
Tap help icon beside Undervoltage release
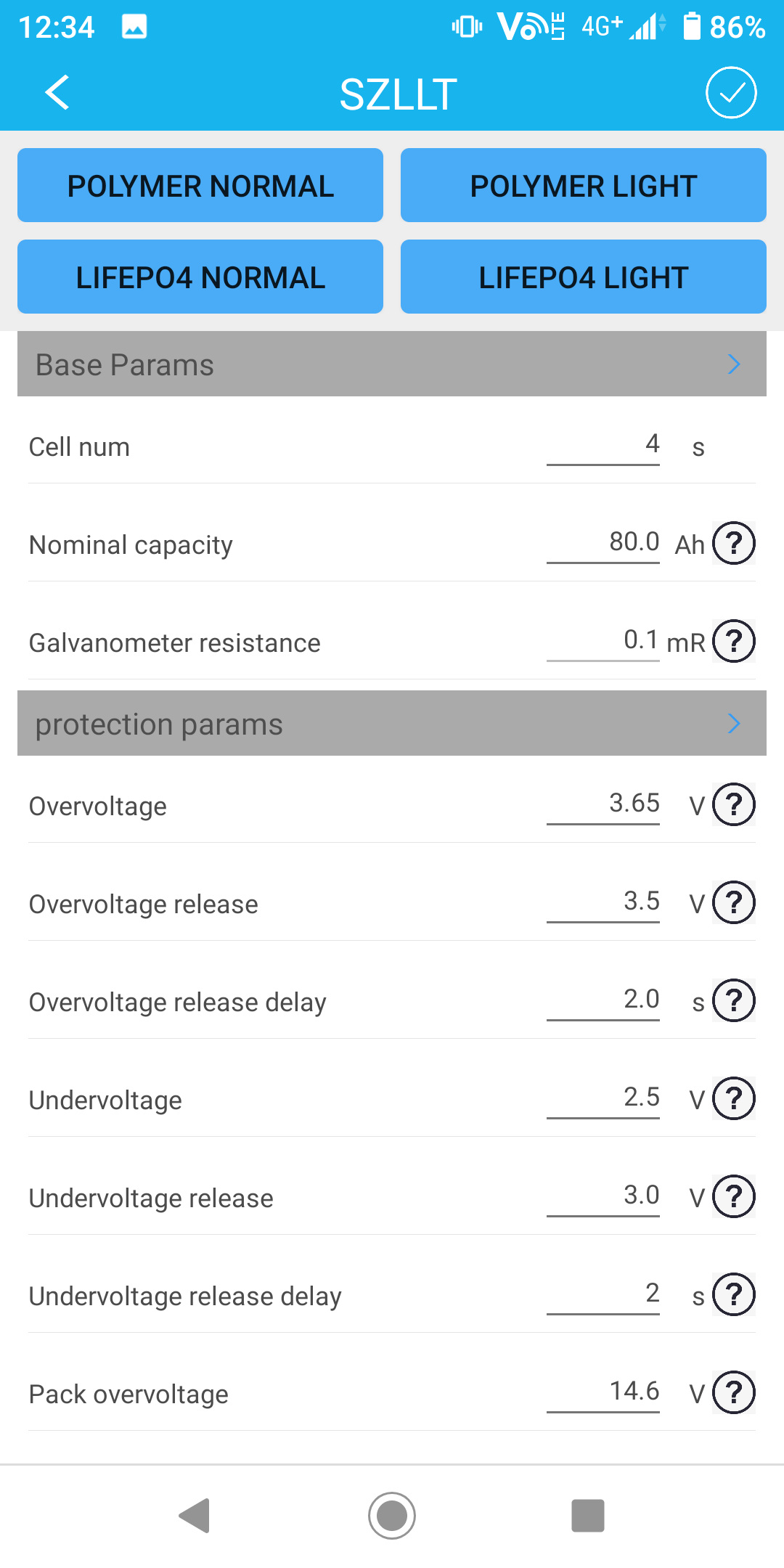pos(734,1196)
